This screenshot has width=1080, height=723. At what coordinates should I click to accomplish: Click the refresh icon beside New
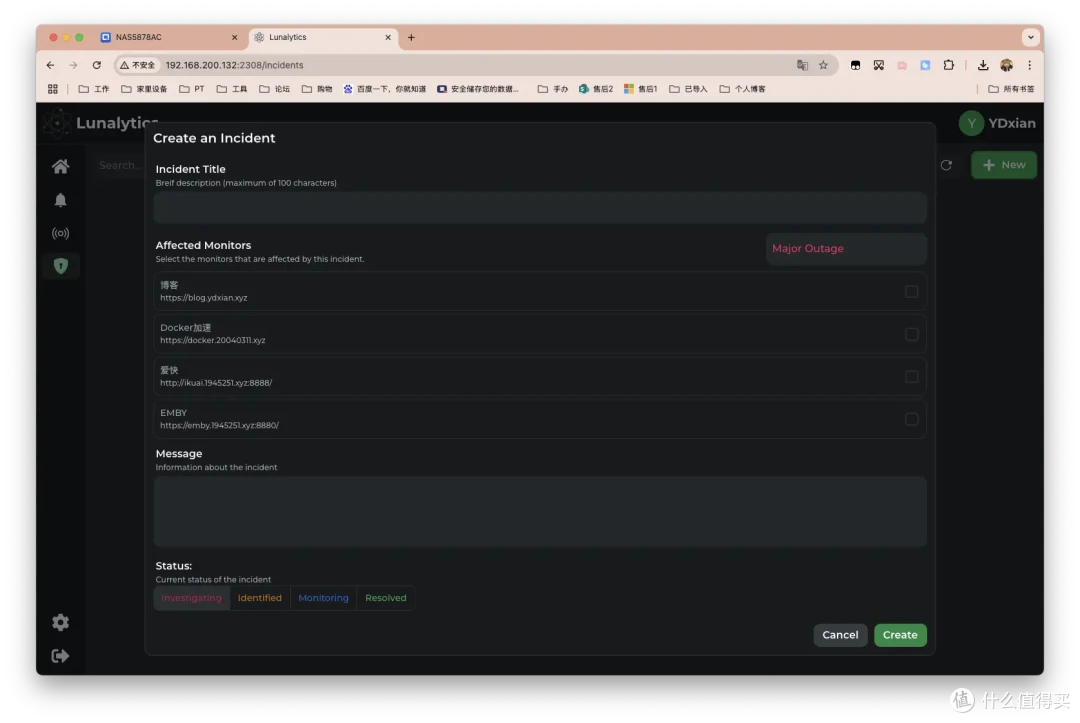(x=946, y=165)
